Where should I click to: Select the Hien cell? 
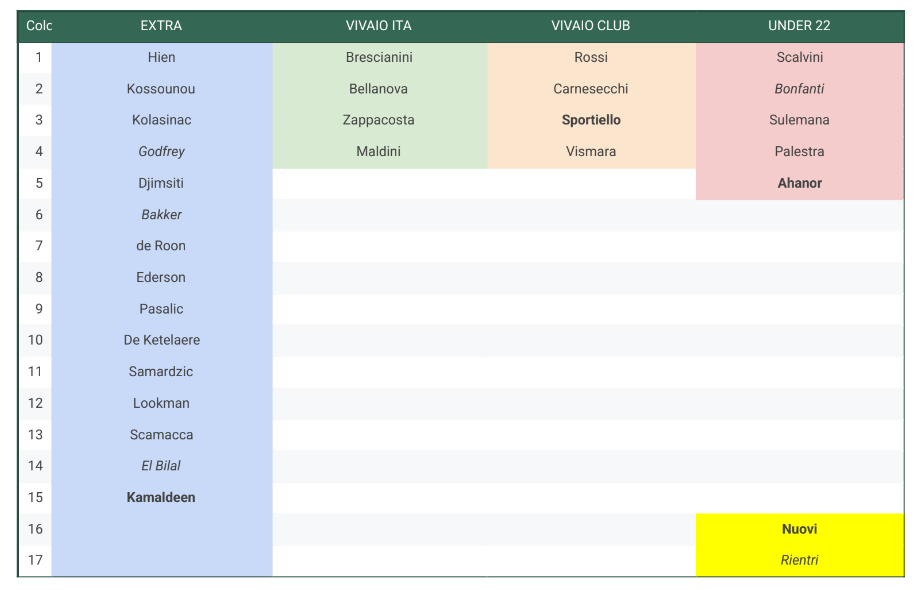(x=161, y=58)
